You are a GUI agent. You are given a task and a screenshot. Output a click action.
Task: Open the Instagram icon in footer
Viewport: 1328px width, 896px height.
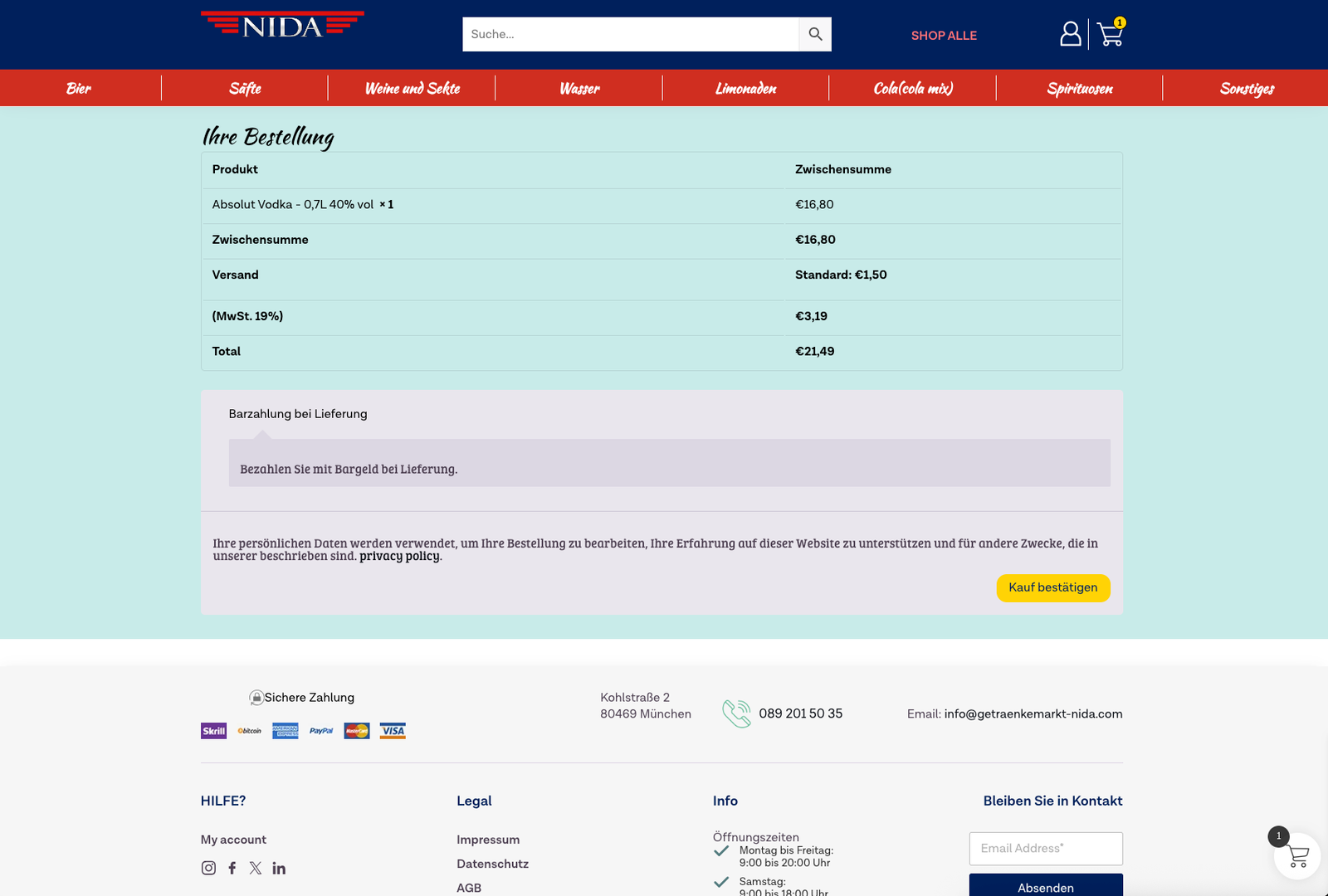pyautogui.click(x=208, y=868)
